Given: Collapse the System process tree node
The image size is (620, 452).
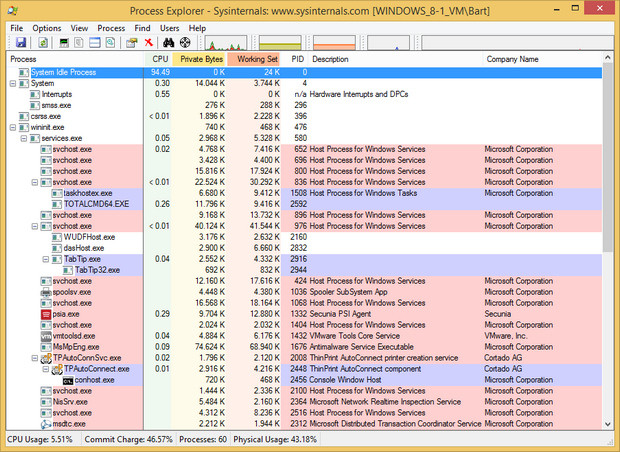Looking at the screenshot, I should point(13,83).
